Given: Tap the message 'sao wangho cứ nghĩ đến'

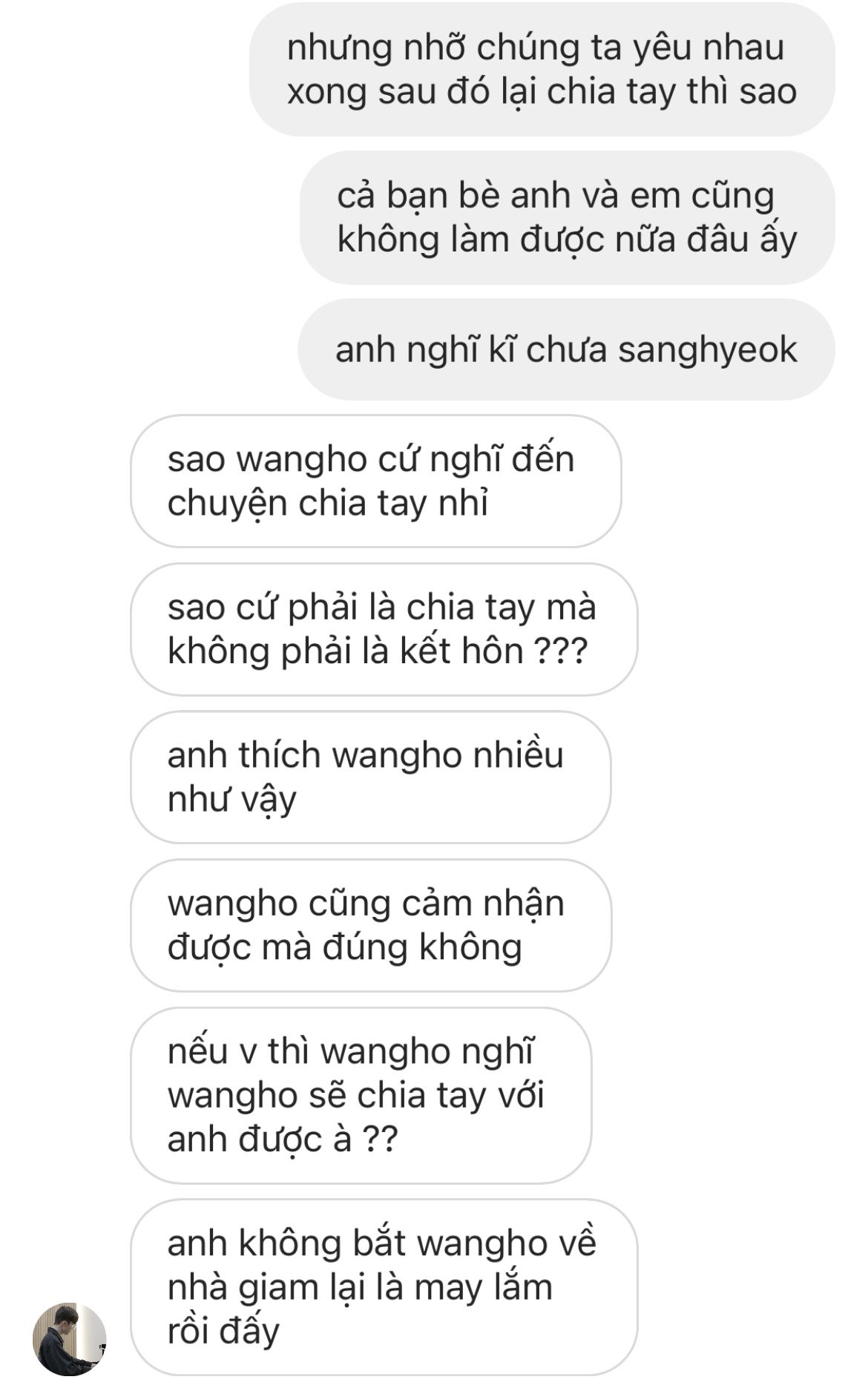Looking at the screenshot, I should tap(376, 481).
